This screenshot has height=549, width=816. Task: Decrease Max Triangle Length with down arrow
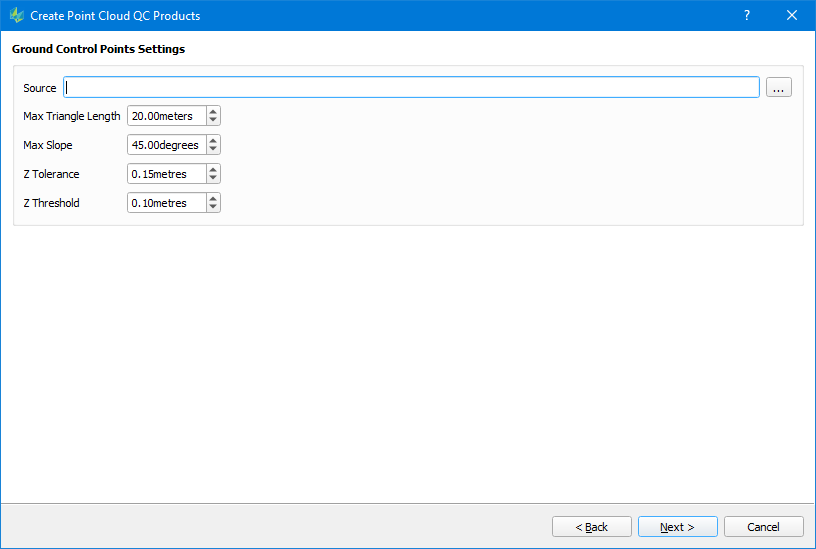pos(213,121)
